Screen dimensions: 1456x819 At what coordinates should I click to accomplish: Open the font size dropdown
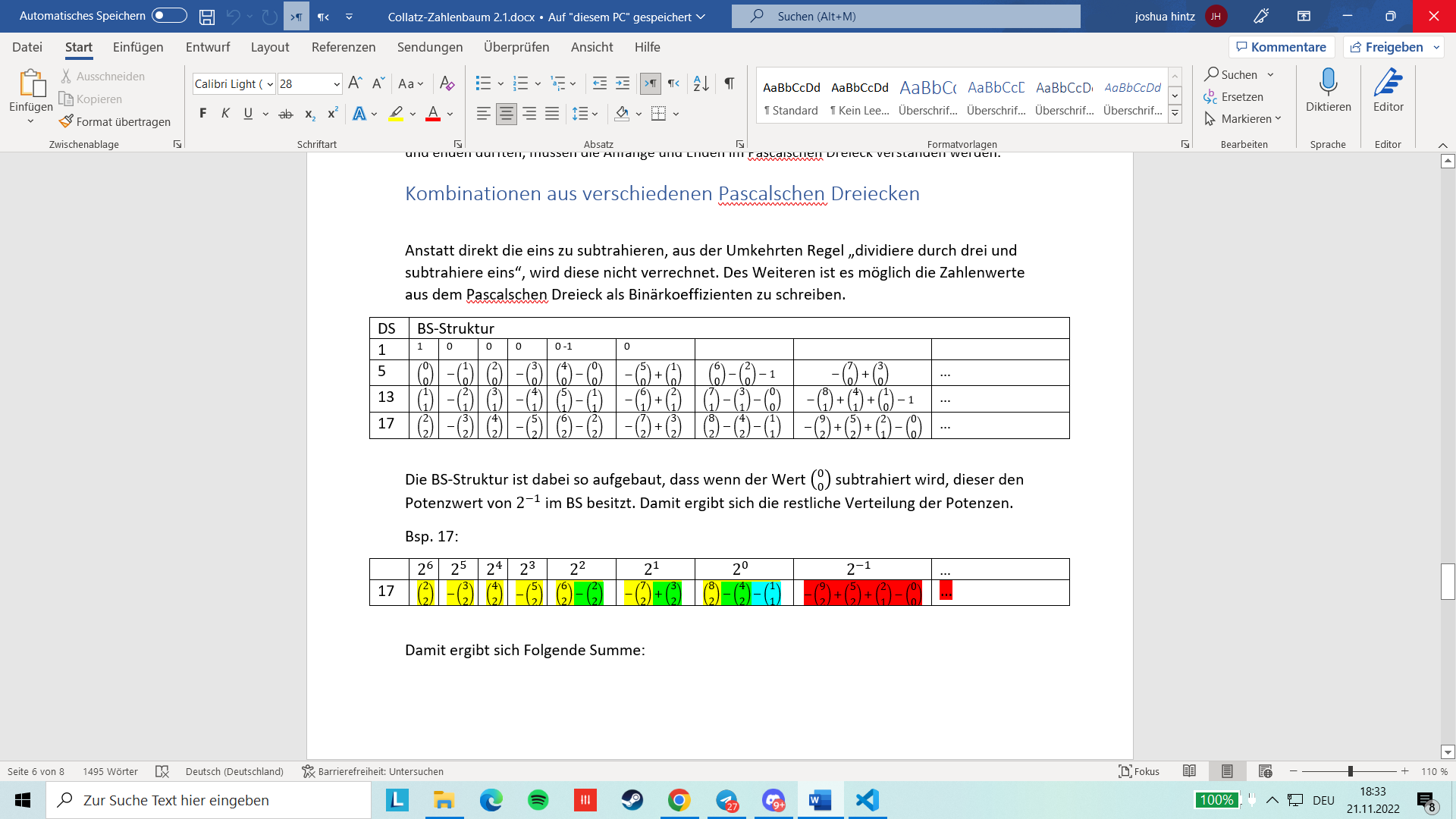coord(337,84)
